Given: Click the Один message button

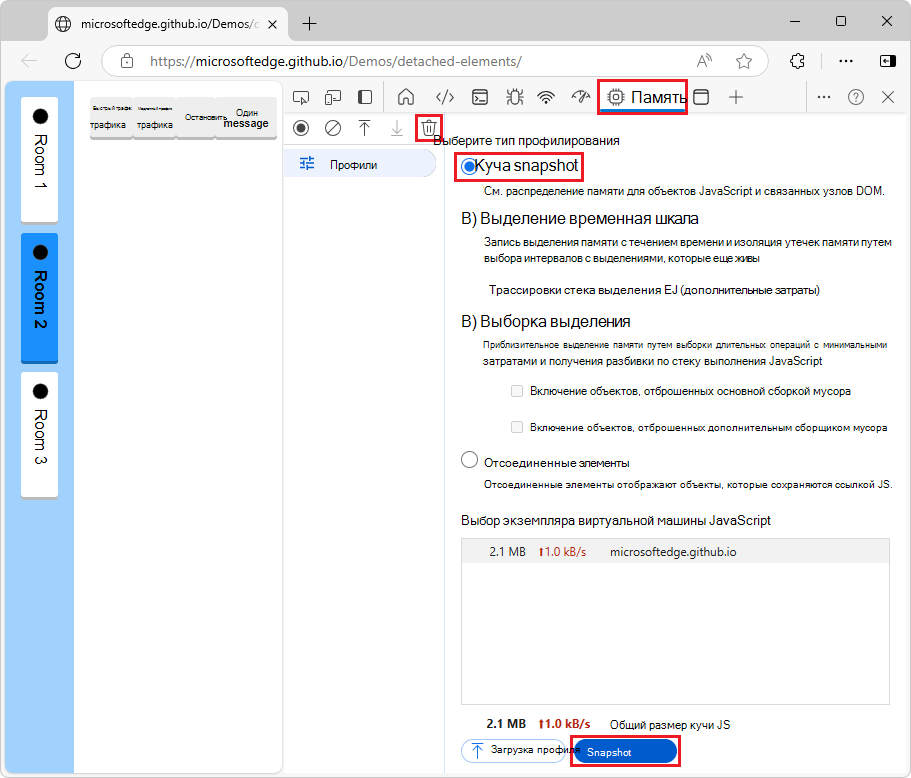Looking at the screenshot, I should coord(246,118).
